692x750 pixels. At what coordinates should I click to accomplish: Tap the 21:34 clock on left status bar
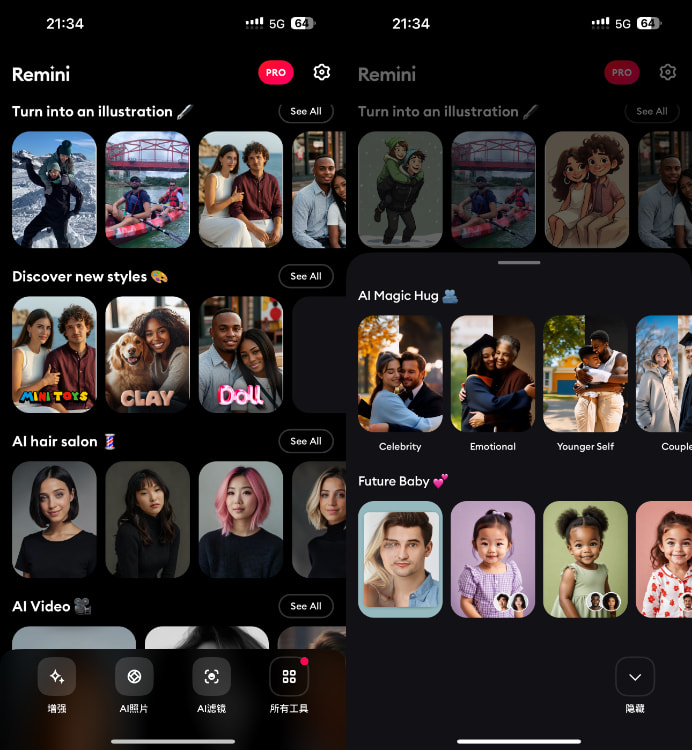pos(65,23)
